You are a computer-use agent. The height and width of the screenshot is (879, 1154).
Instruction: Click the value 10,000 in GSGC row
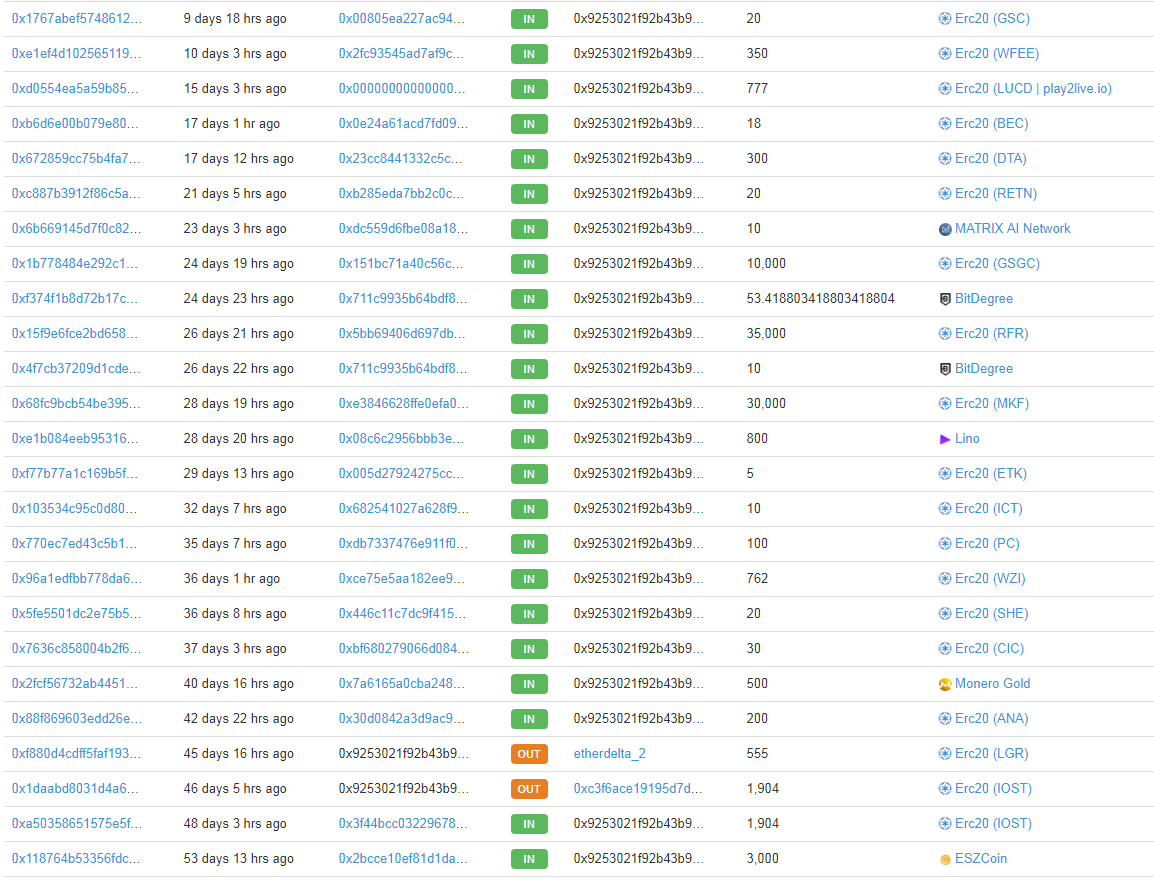click(766, 264)
